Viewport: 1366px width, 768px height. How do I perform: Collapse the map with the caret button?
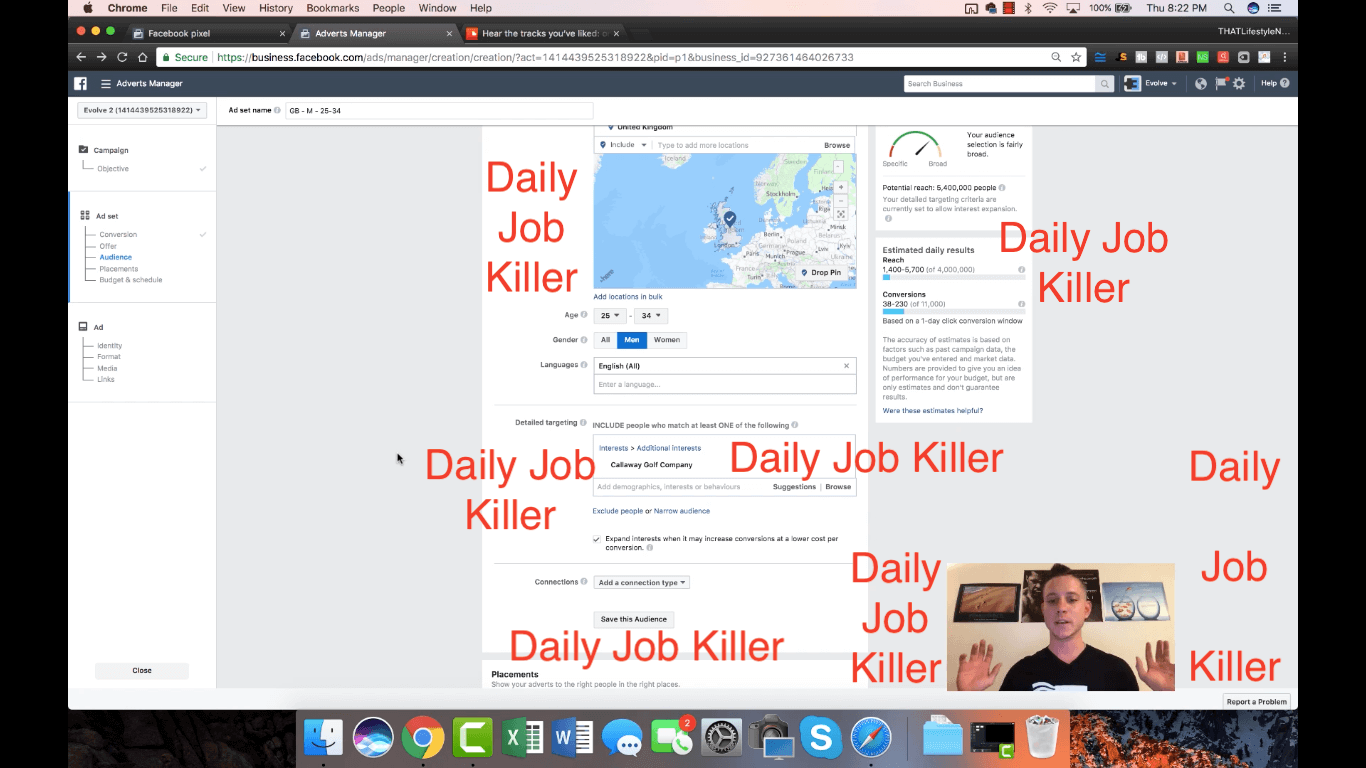[838, 165]
